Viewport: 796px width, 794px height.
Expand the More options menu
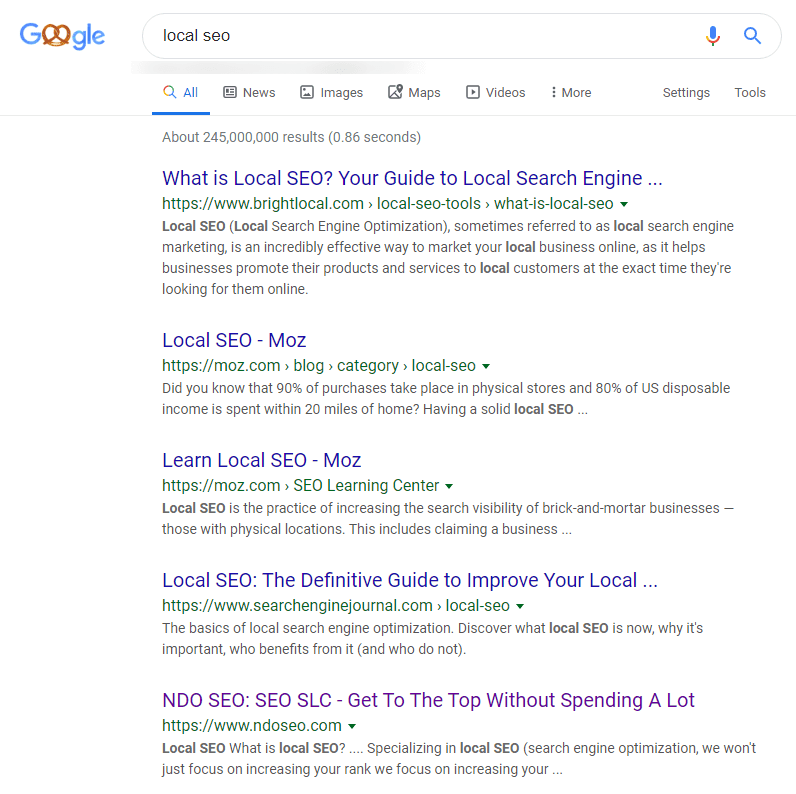570,92
